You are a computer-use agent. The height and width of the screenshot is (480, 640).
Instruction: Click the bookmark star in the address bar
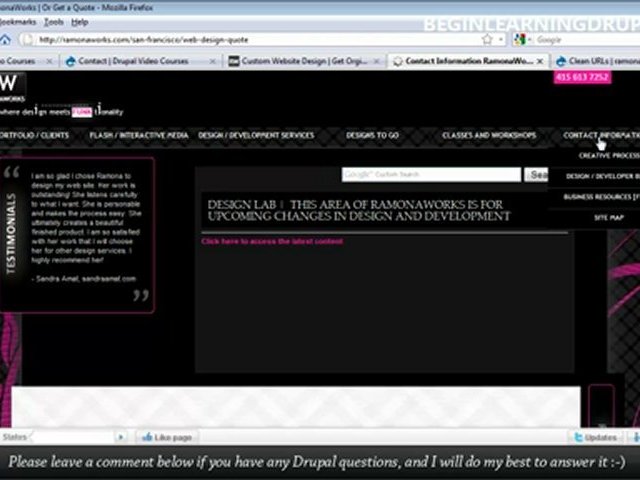(x=487, y=39)
